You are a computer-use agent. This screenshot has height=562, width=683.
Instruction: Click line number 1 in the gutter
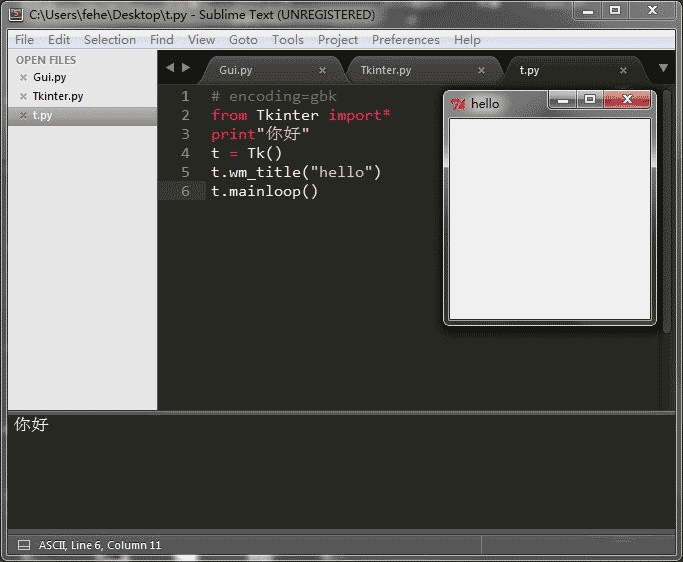coord(186,96)
